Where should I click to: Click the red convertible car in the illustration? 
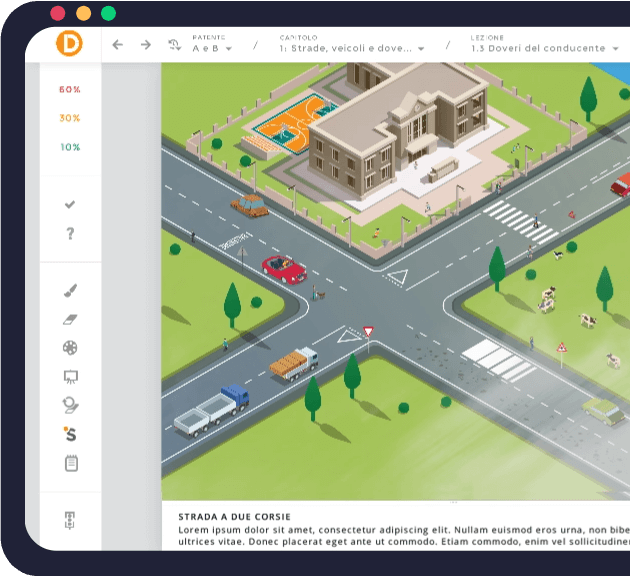click(283, 268)
